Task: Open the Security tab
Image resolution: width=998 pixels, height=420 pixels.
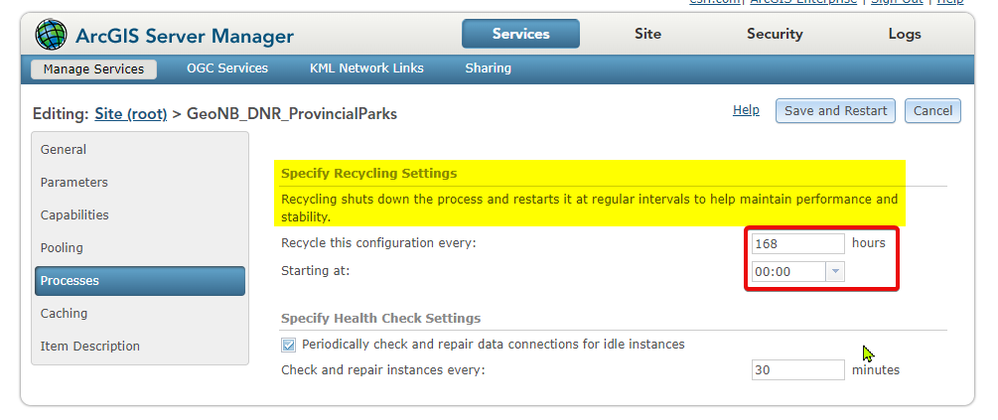Action: point(774,34)
